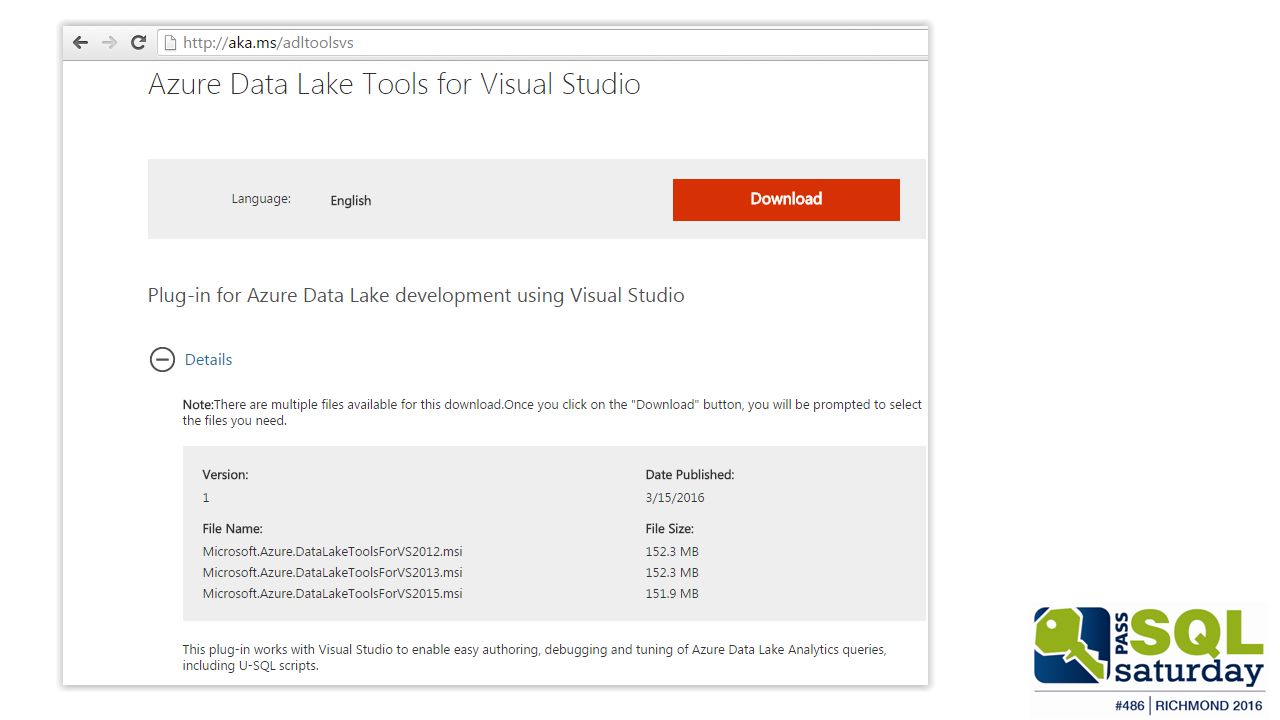Select Microsoft.Azure.DataLakeToolsForVS2015.msi file name
The image size is (1280, 720).
coord(332,593)
